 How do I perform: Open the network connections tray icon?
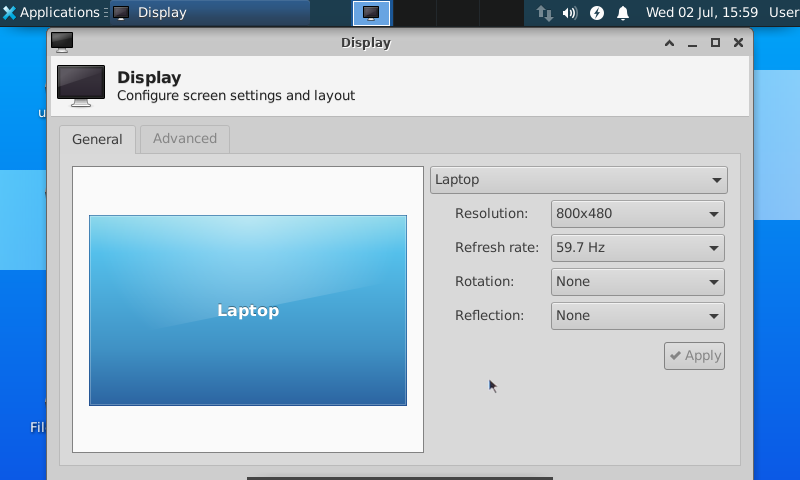545,13
